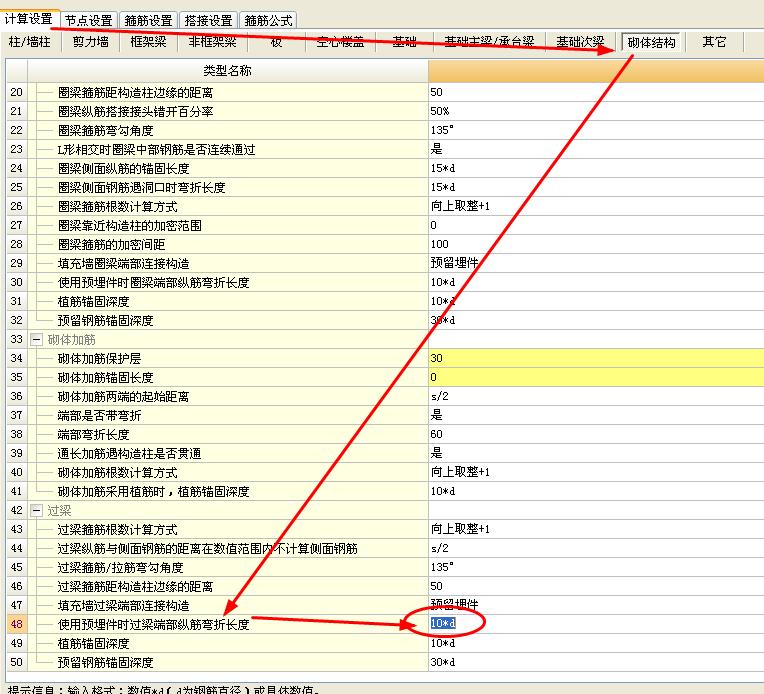Image resolution: width=764 pixels, height=694 pixels.
Task: Edit value for 使用预埋件时圈梁端部纵筋弯折长度
Action: click(x=596, y=282)
